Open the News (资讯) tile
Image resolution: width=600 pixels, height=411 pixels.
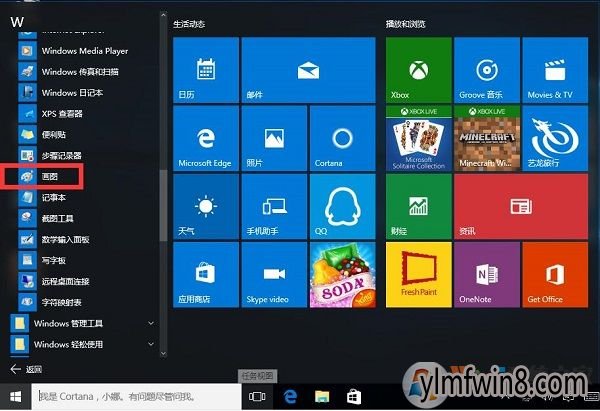[x=521, y=207]
